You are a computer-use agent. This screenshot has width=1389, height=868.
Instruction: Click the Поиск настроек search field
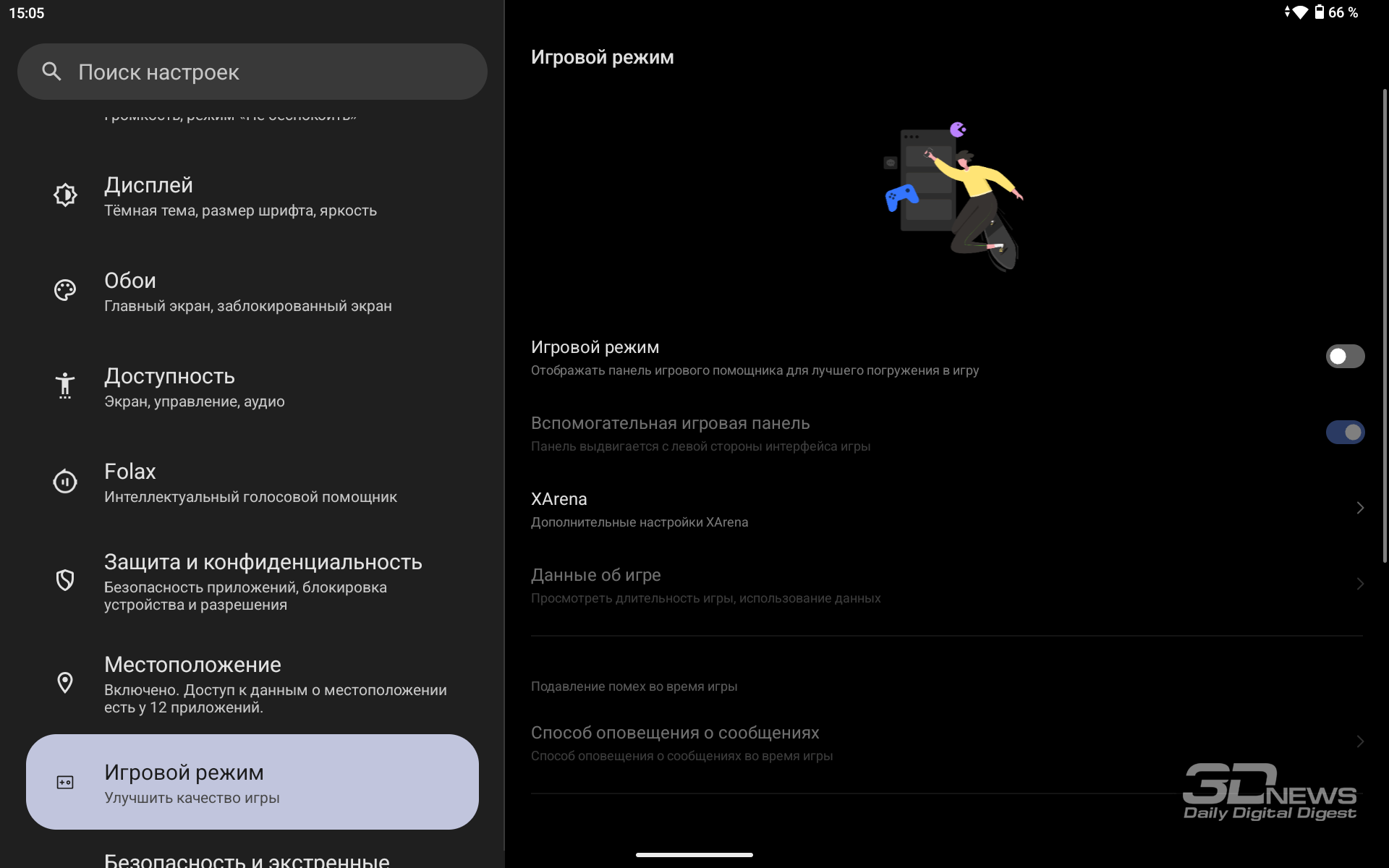pos(252,72)
